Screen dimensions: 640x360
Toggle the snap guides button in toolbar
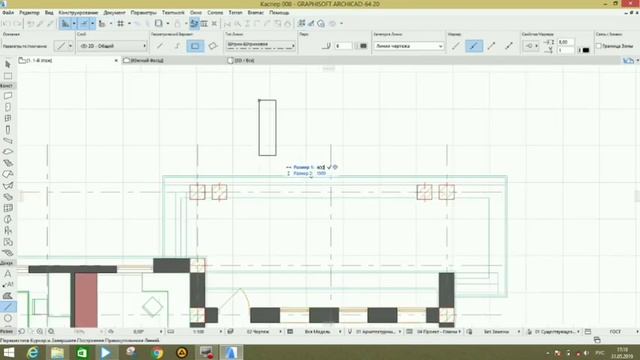coord(84,24)
